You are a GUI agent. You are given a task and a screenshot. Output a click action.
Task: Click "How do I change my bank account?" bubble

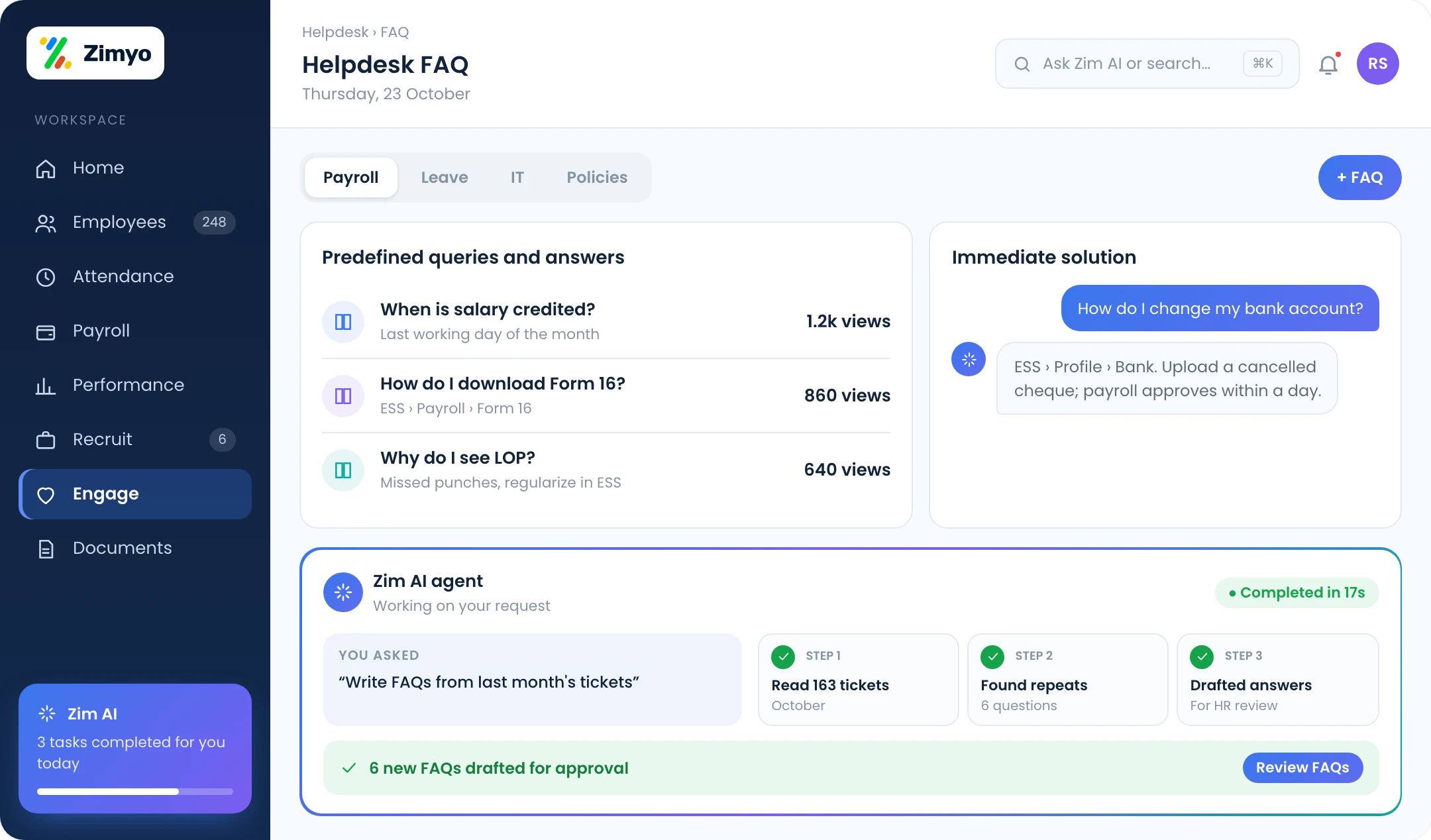pos(1220,308)
